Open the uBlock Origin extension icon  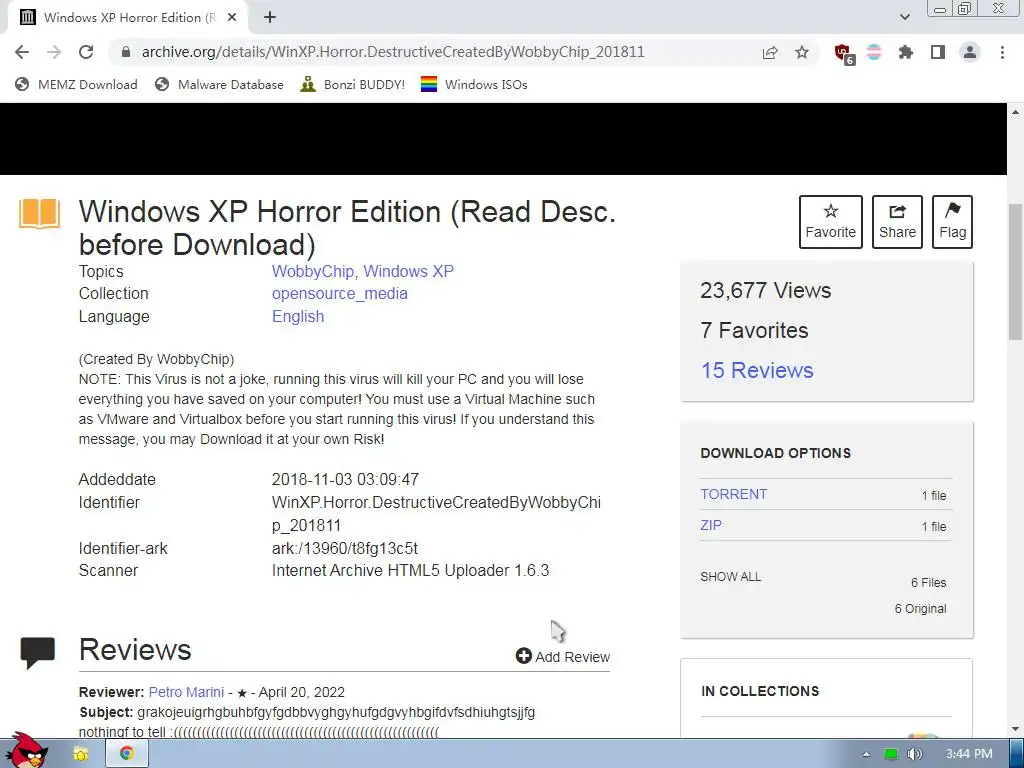tap(844, 54)
